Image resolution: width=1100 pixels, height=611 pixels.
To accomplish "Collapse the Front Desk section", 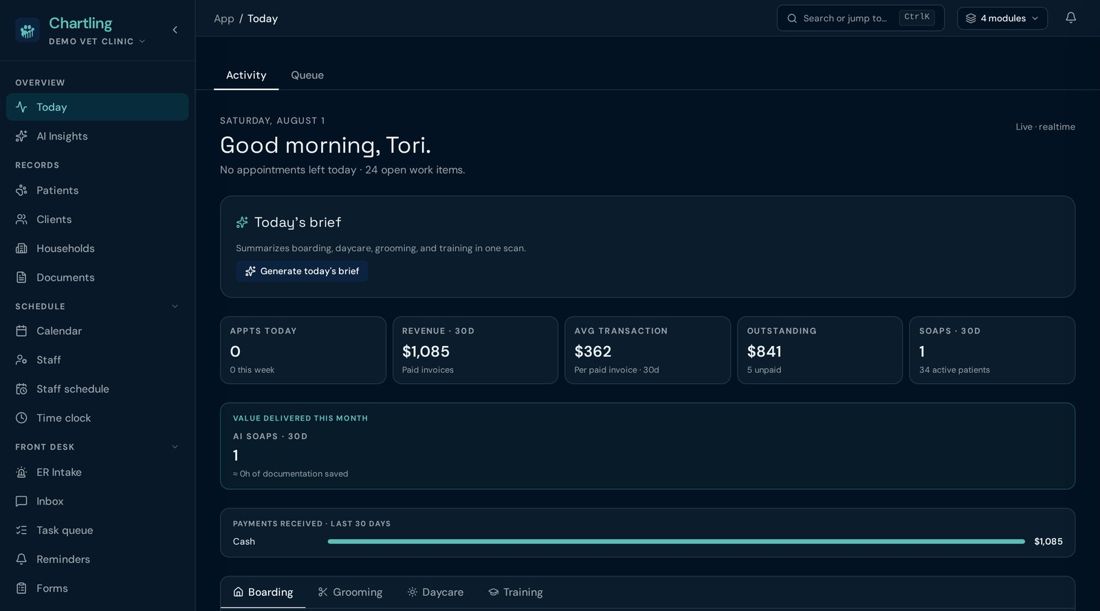I will tap(175, 447).
